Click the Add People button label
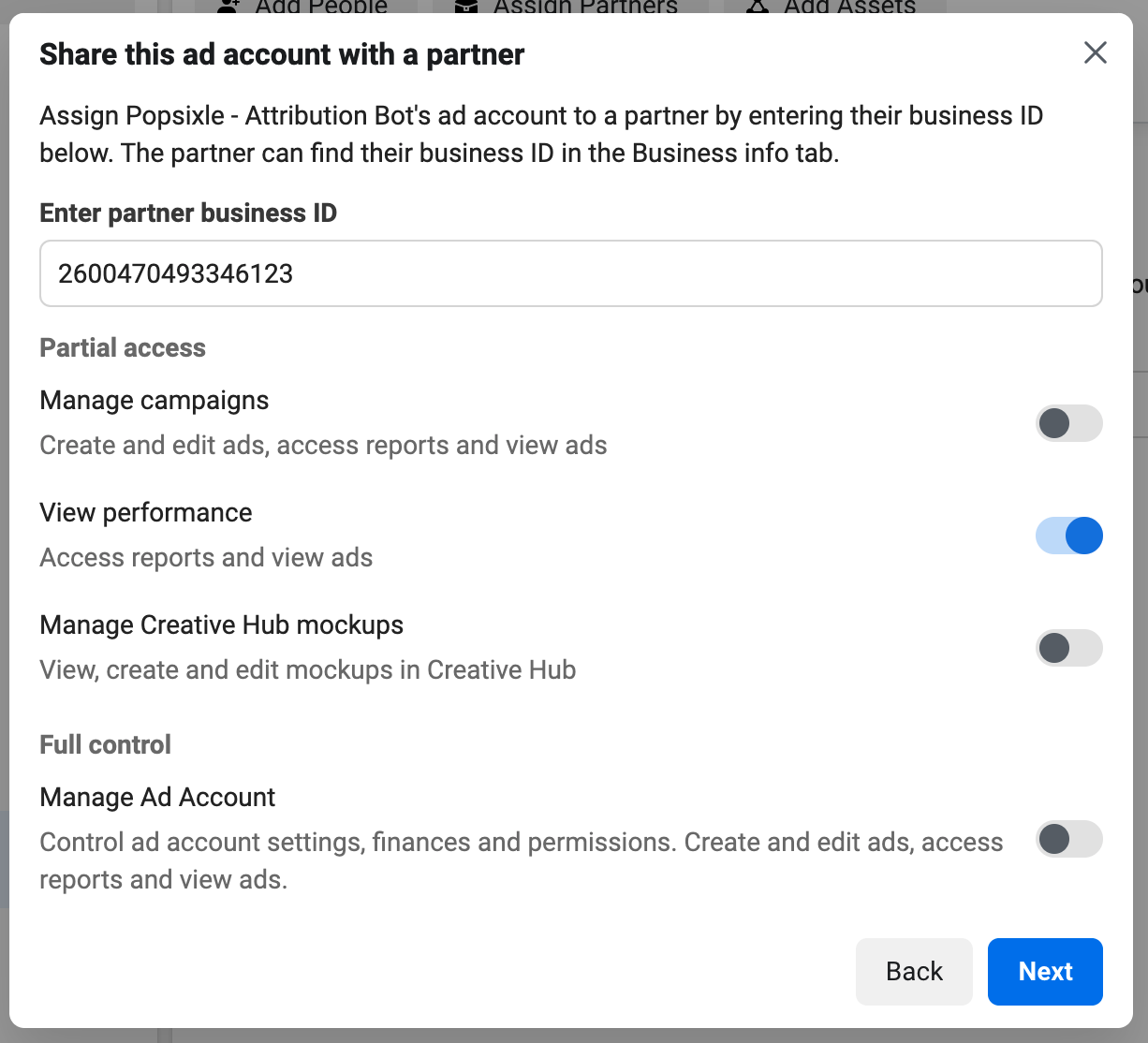 pyautogui.click(x=321, y=7)
